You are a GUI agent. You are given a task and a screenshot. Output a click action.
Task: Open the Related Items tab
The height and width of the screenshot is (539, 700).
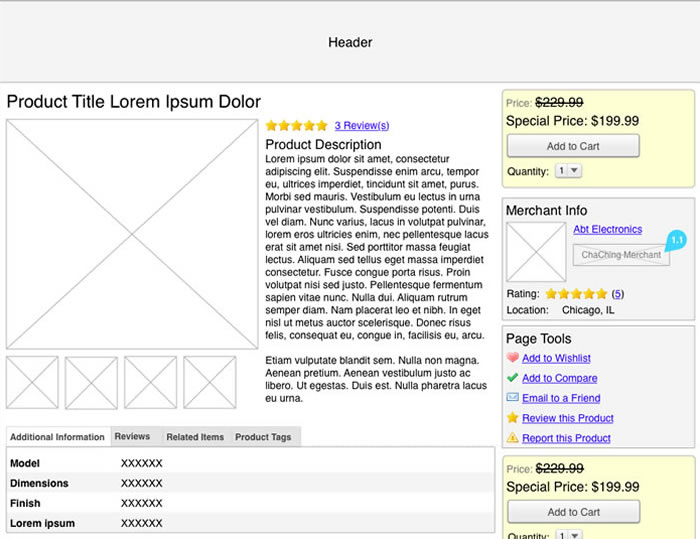click(x=195, y=437)
